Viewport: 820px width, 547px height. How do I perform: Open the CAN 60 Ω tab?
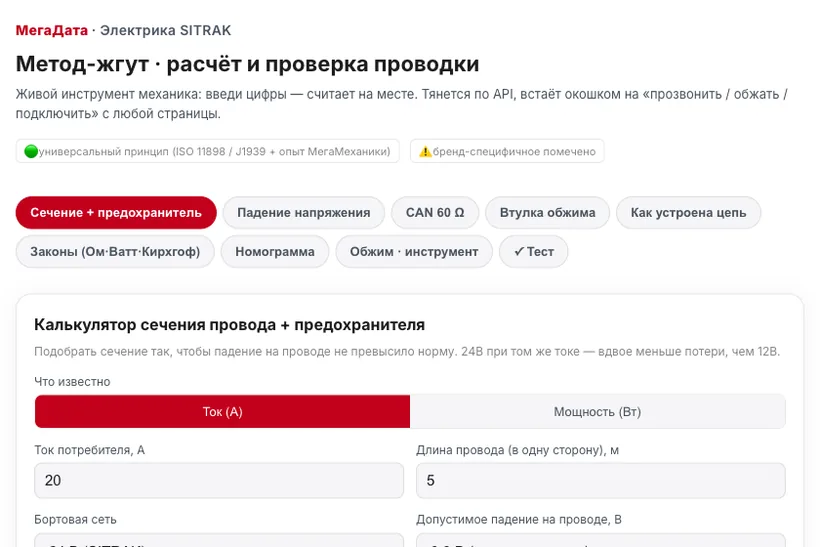coord(435,213)
